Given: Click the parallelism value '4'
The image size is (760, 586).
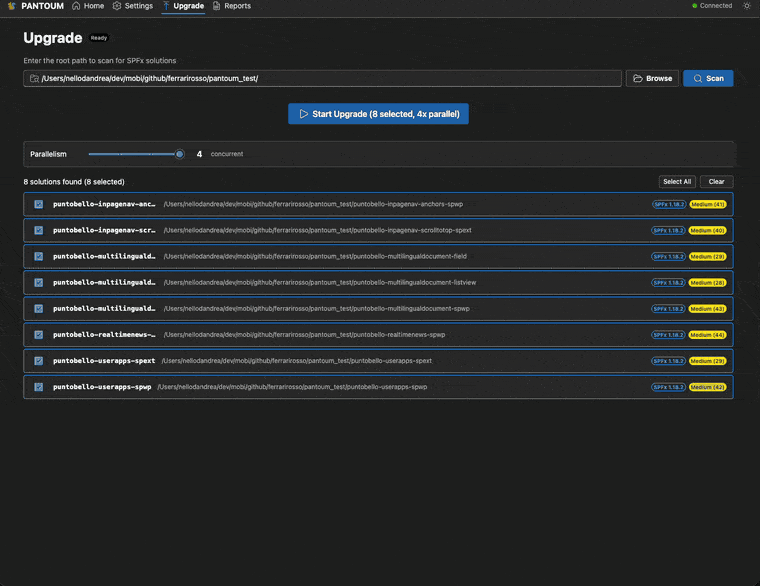Looking at the screenshot, I should click(x=199, y=154).
